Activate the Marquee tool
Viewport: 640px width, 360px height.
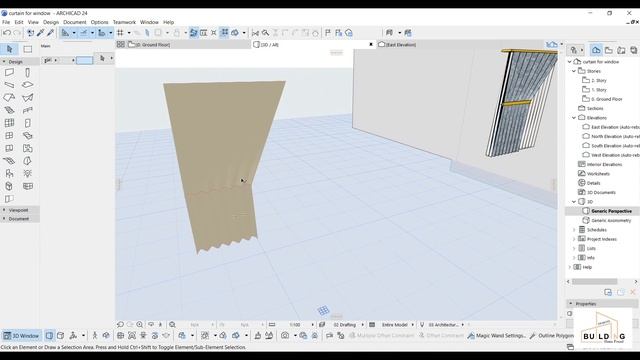point(28,49)
